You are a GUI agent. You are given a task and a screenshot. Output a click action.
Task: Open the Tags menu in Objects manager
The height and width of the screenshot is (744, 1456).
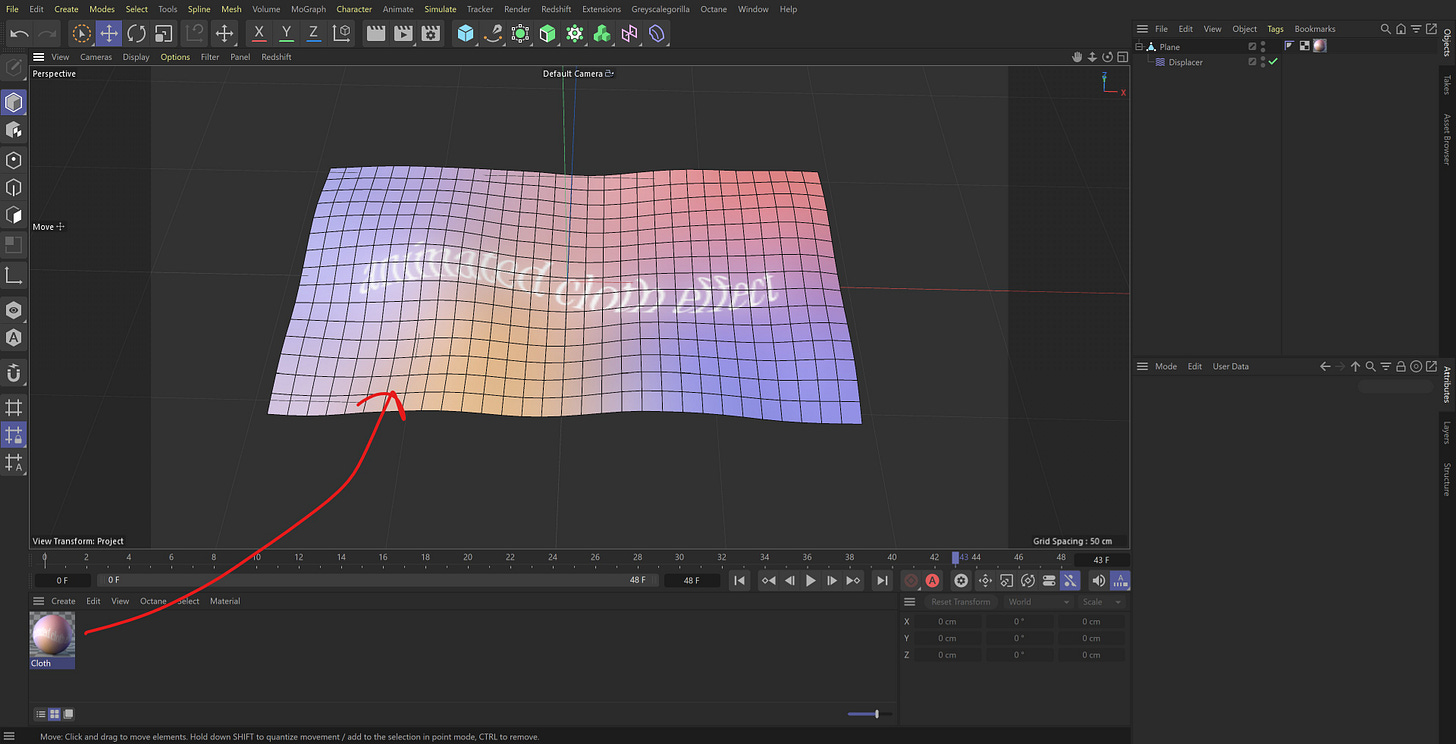point(1275,29)
